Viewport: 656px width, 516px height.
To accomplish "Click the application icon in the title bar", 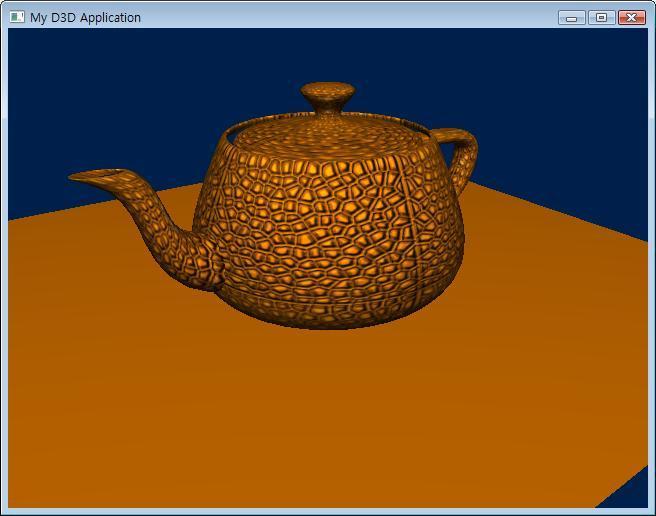I will tap(17, 17).
